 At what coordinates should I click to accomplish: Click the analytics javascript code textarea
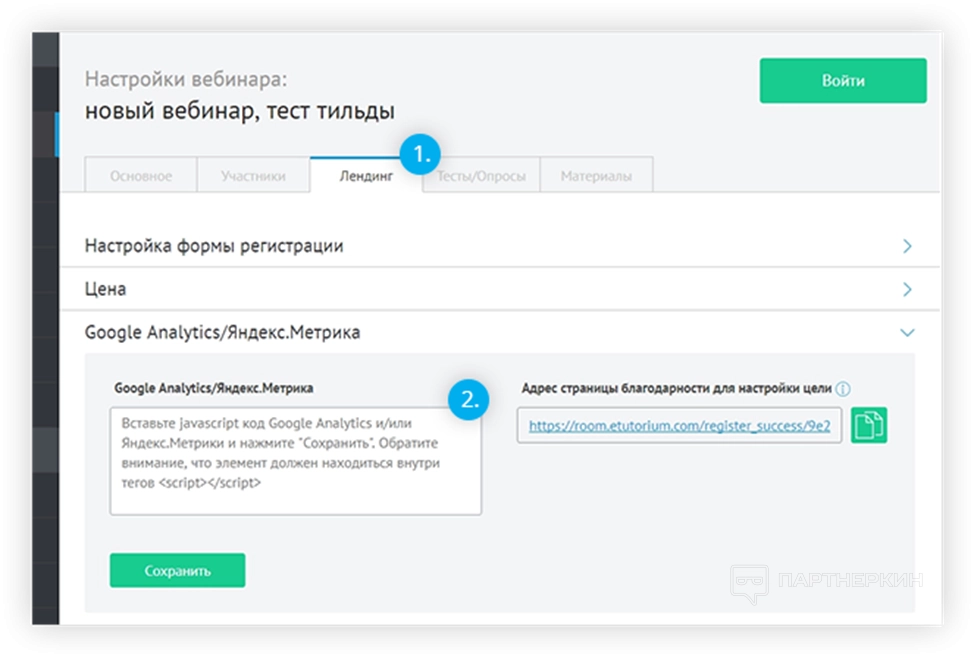[x=296, y=461]
